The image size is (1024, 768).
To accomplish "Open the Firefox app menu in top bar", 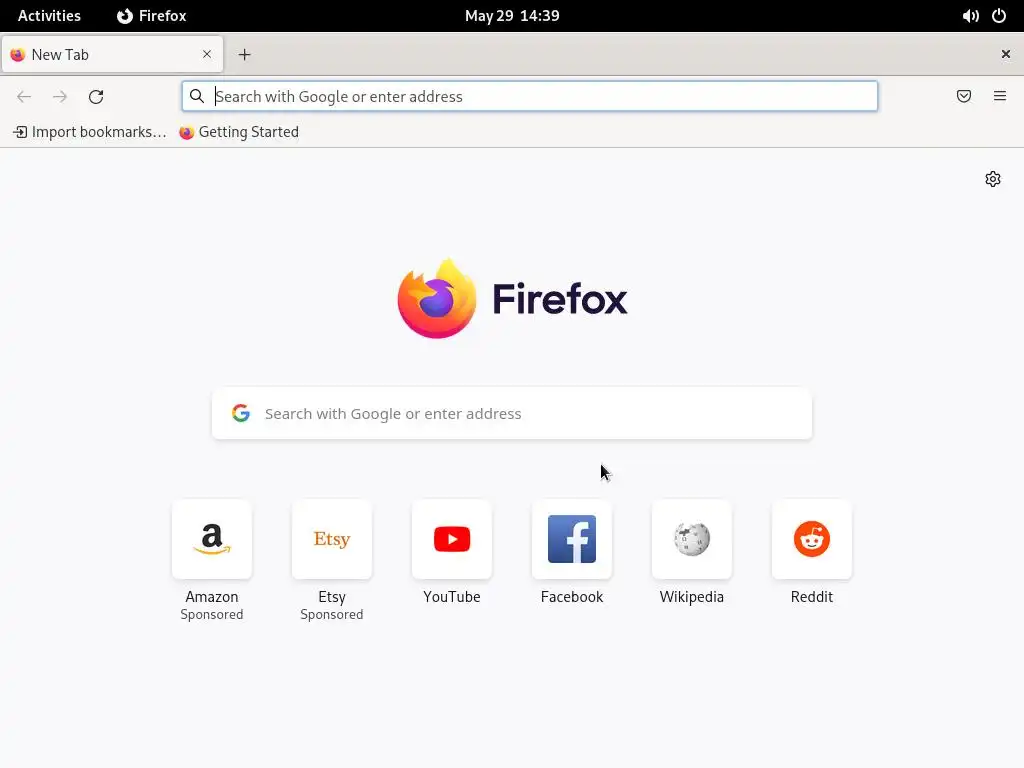I will [152, 16].
